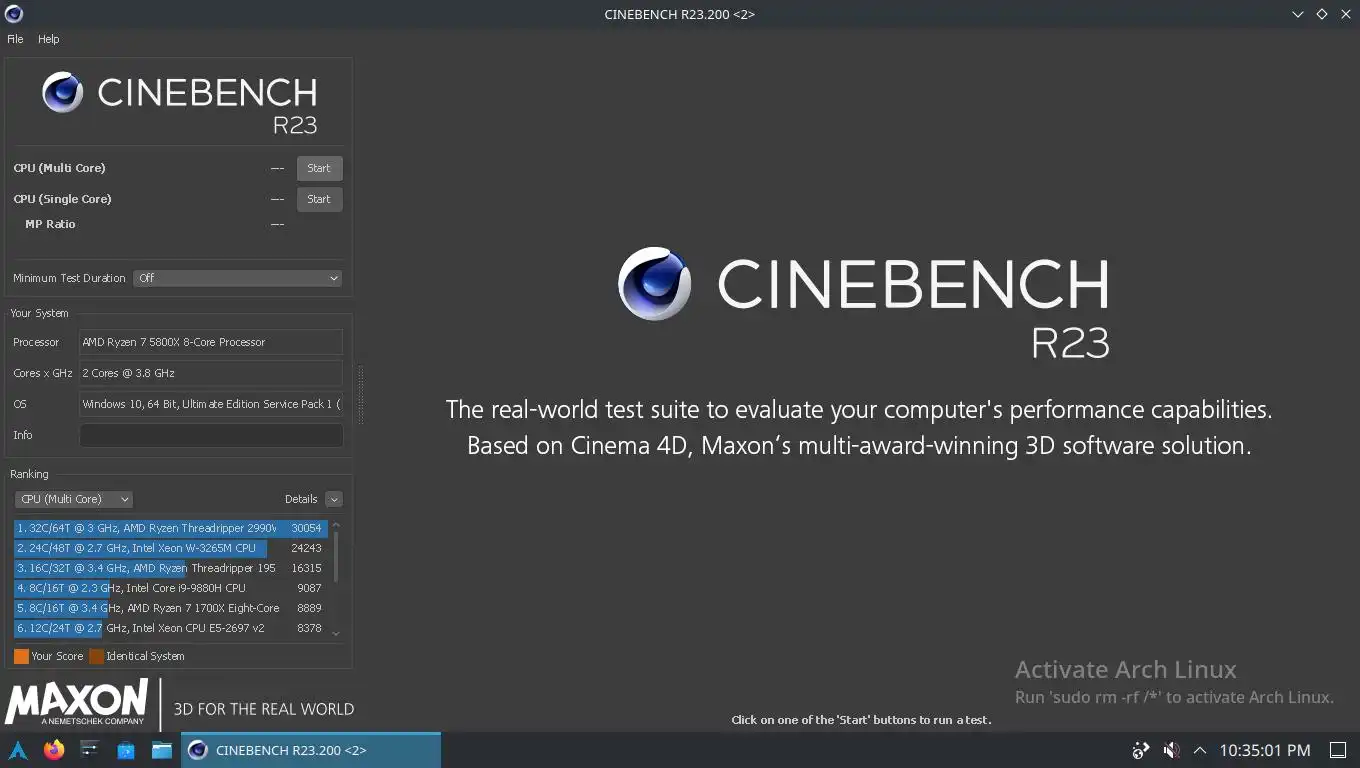This screenshot has height=768, width=1360.
Task: Click the side panel splitter handle
Action: [x=360, y=395]
